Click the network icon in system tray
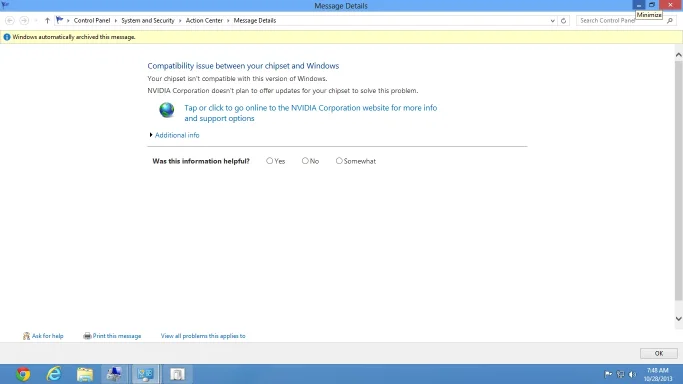683x384 pixels. pyautogui.click(x=620, y=374)
